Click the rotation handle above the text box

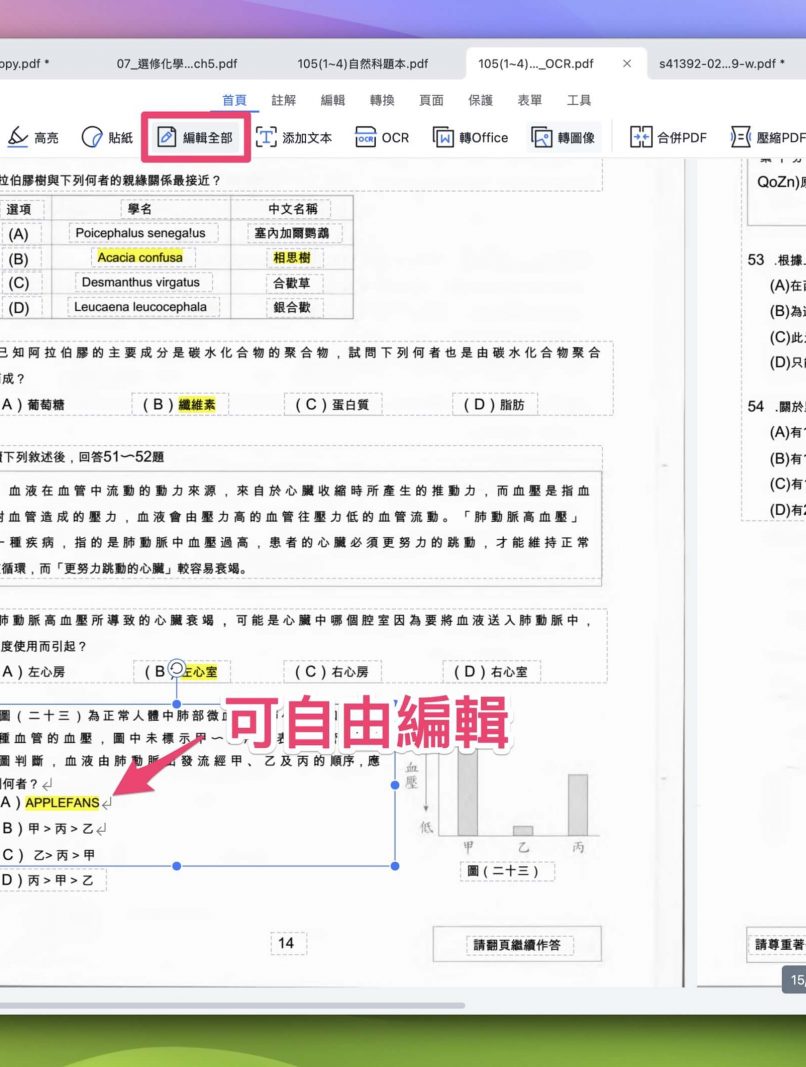click(x=177, y=668)
